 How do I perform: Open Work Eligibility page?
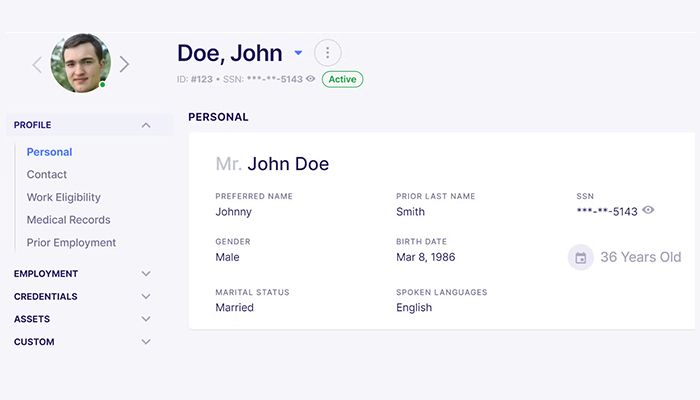click(63, 197)
